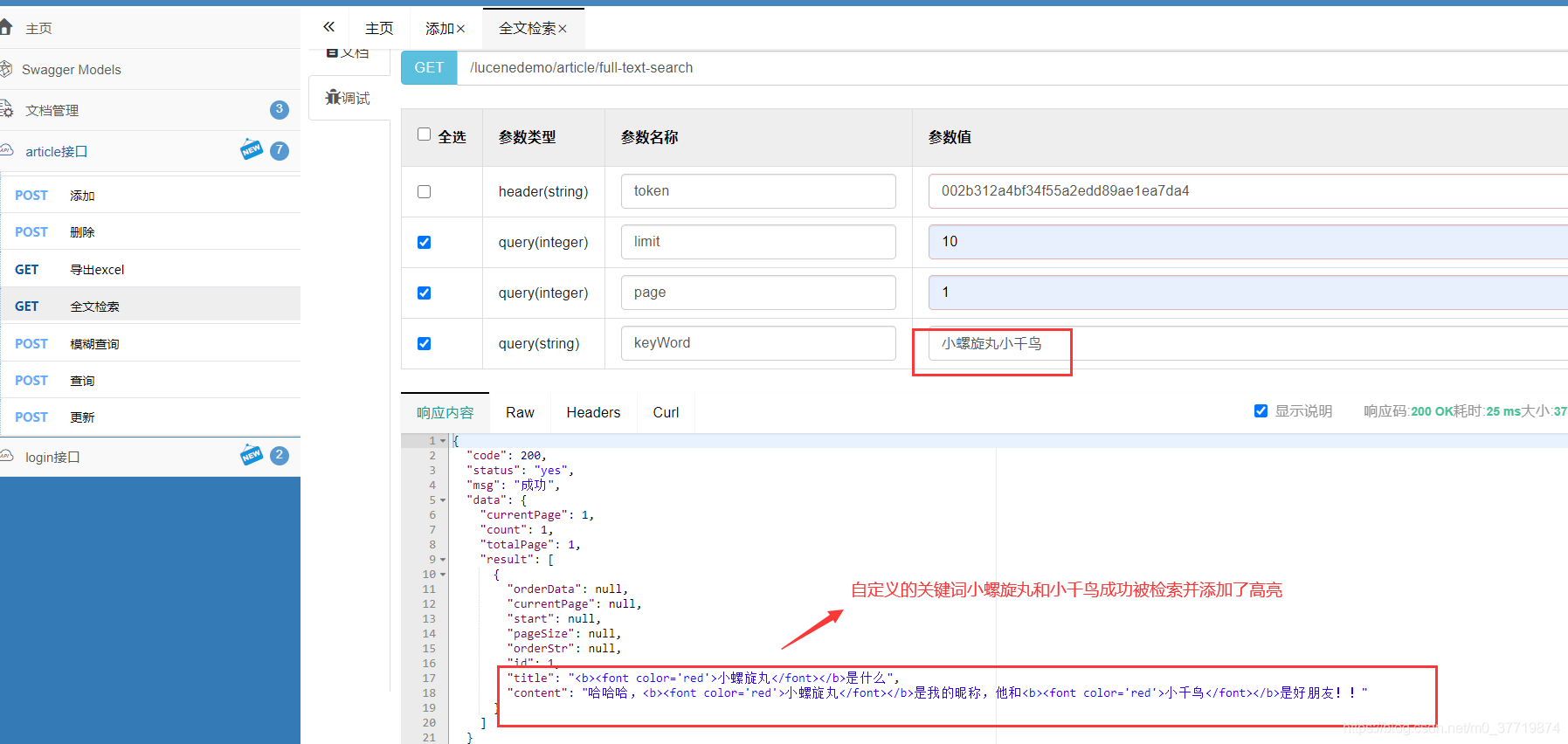Screen dimensions: 1568x744
Task: Click the 文档管理 gear icon
Action: click(x=5, y=109)
